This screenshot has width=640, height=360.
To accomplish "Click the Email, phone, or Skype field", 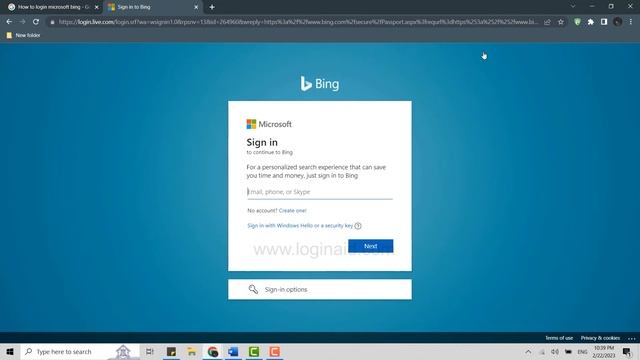I will coord(320,192).
